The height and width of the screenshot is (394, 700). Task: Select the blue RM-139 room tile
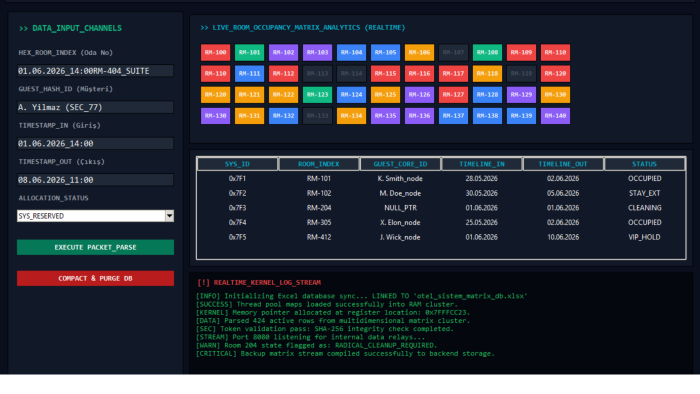click(x=521, y=116)
